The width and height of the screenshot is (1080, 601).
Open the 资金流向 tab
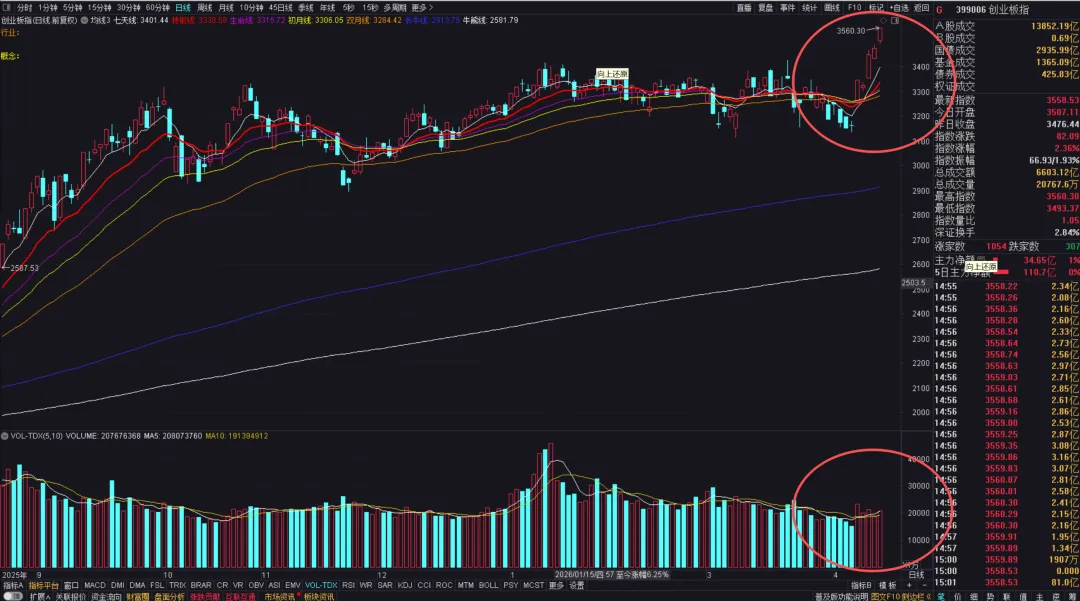tap(106, 596)
